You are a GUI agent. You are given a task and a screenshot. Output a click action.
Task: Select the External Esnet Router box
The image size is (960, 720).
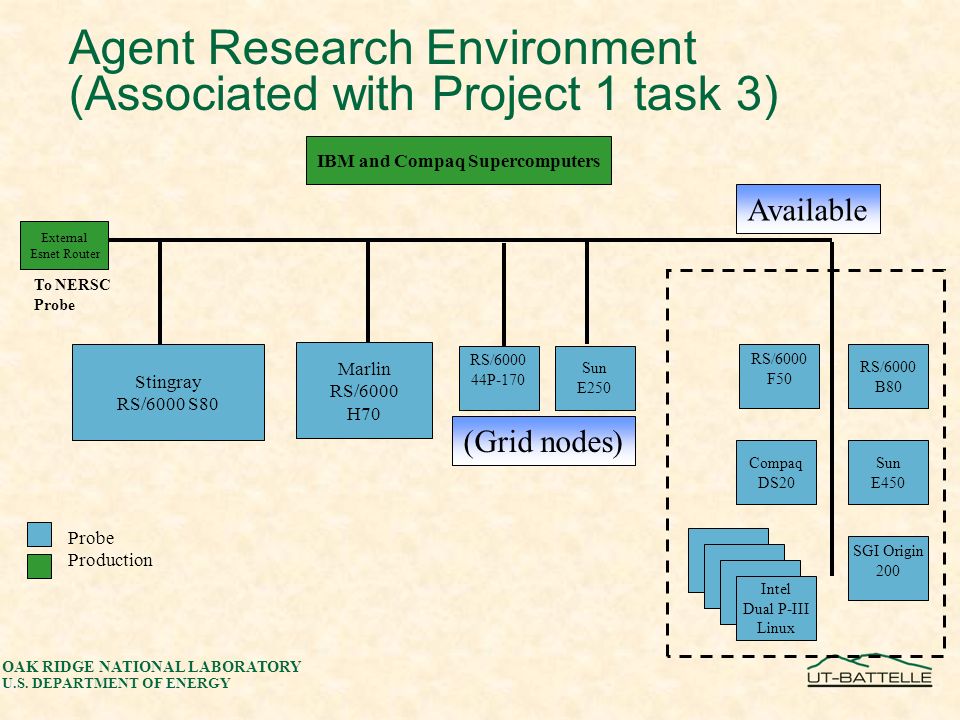(64, 246)
